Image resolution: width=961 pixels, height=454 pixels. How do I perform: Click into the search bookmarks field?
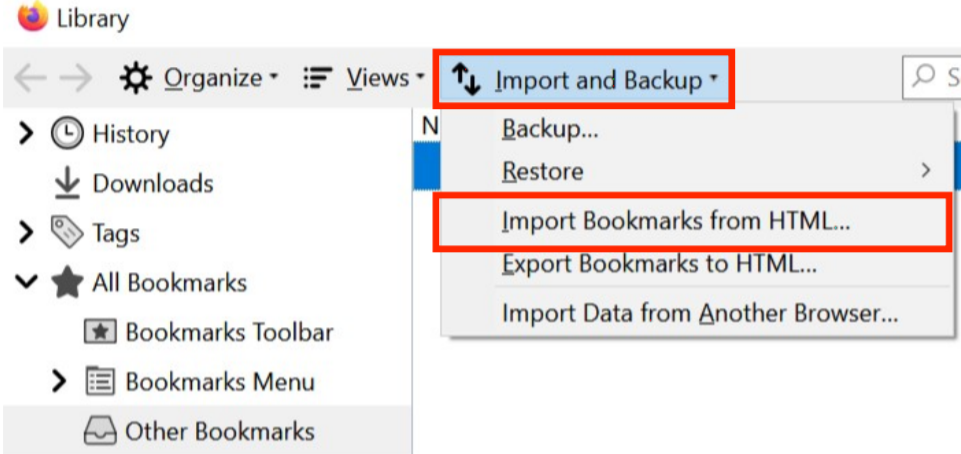tap(932, 77)
